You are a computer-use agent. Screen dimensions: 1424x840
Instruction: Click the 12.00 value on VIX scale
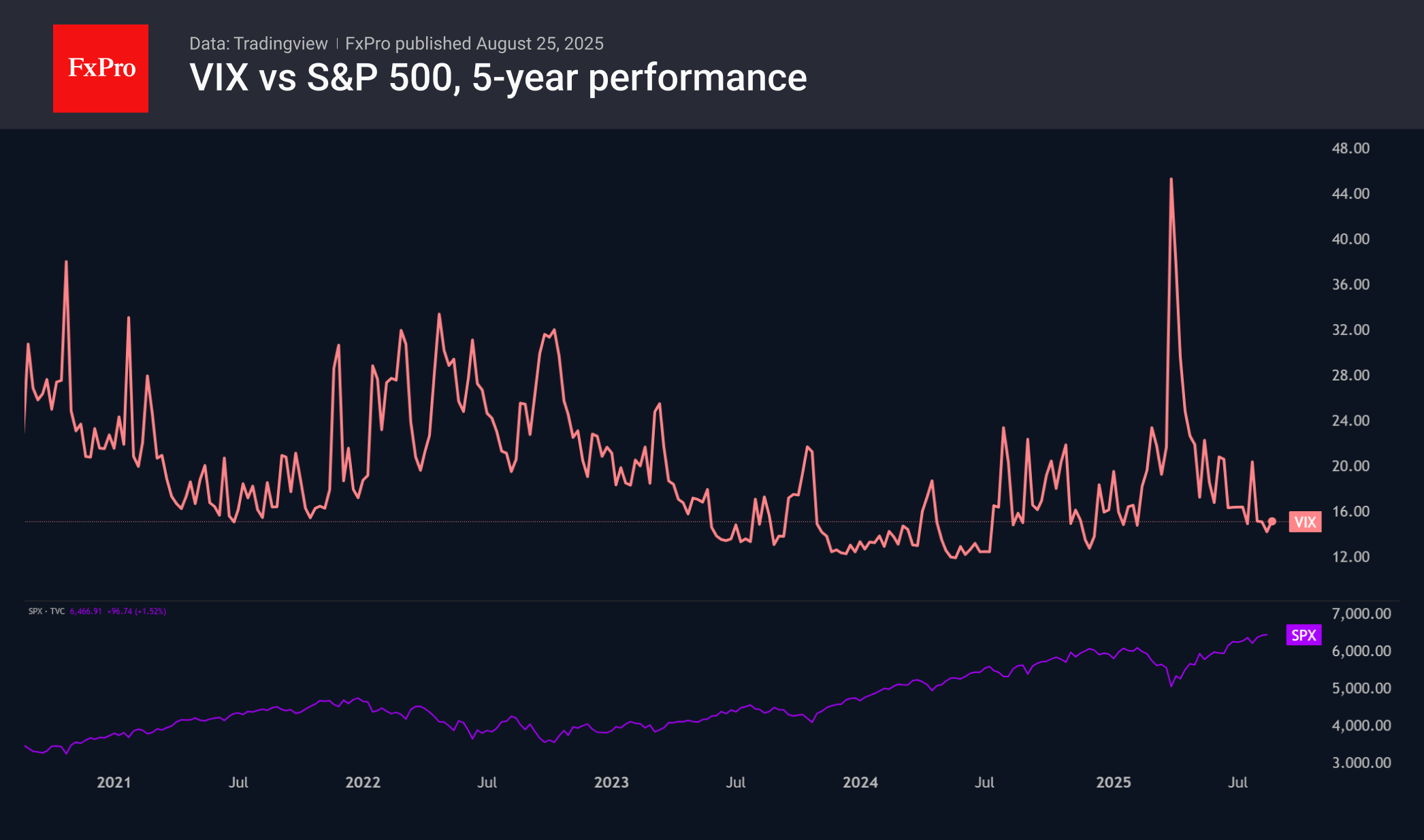(1350, 557)
